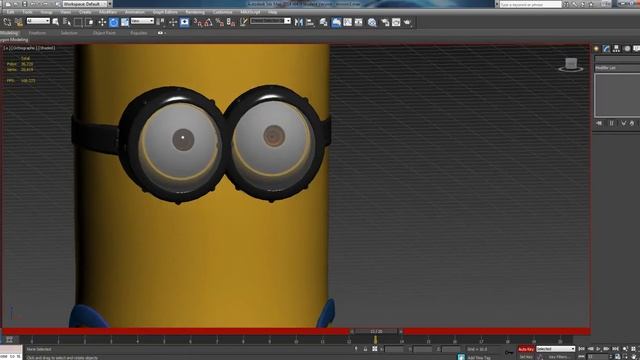Toggle Auto Key animation mode
This screenshot has width=640, height=360.
(x=526, y=349)
